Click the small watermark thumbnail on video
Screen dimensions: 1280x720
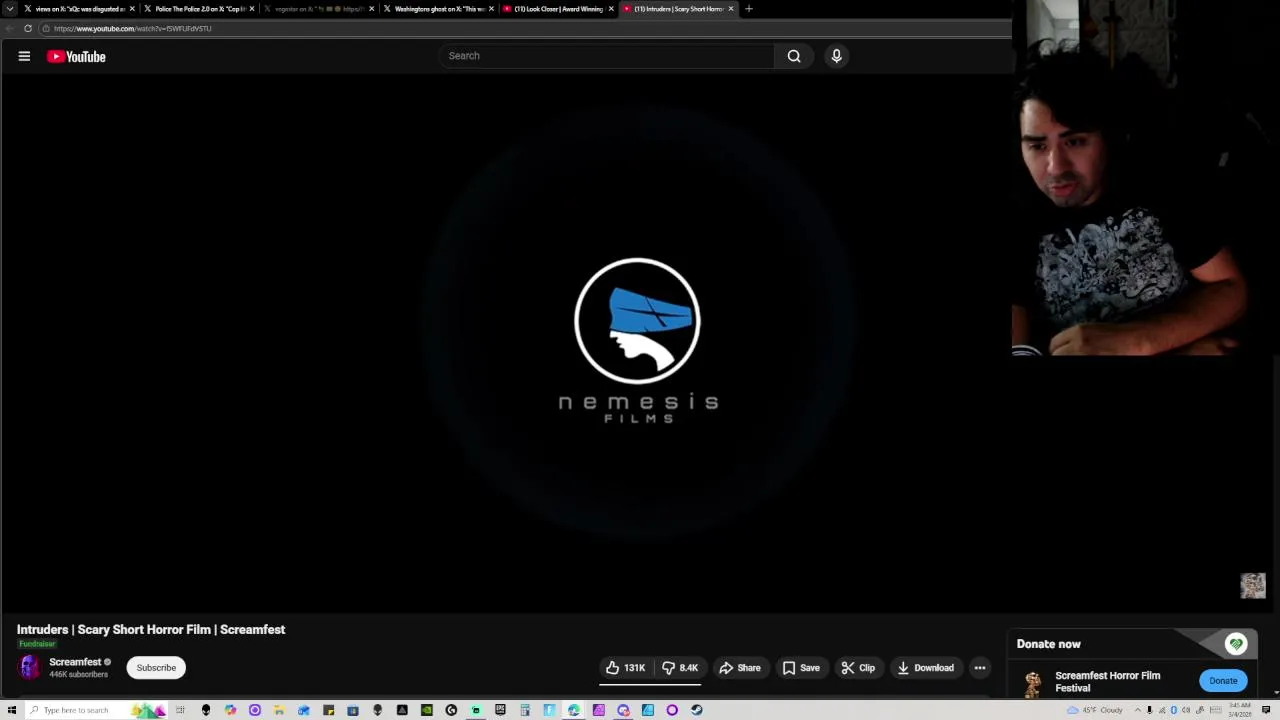pos(1253,585)
